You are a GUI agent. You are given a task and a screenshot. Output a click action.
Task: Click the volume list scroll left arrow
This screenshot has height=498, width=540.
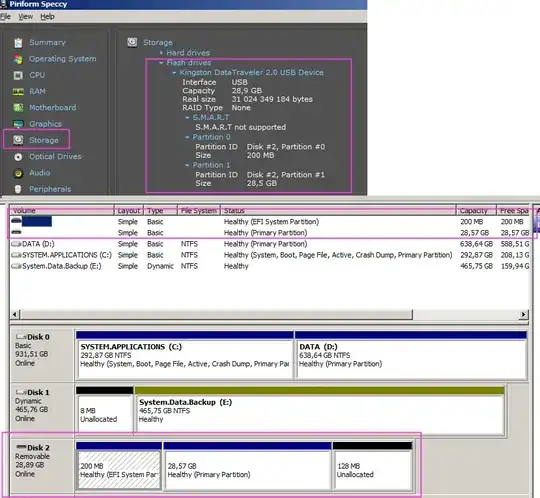[15, 314]
